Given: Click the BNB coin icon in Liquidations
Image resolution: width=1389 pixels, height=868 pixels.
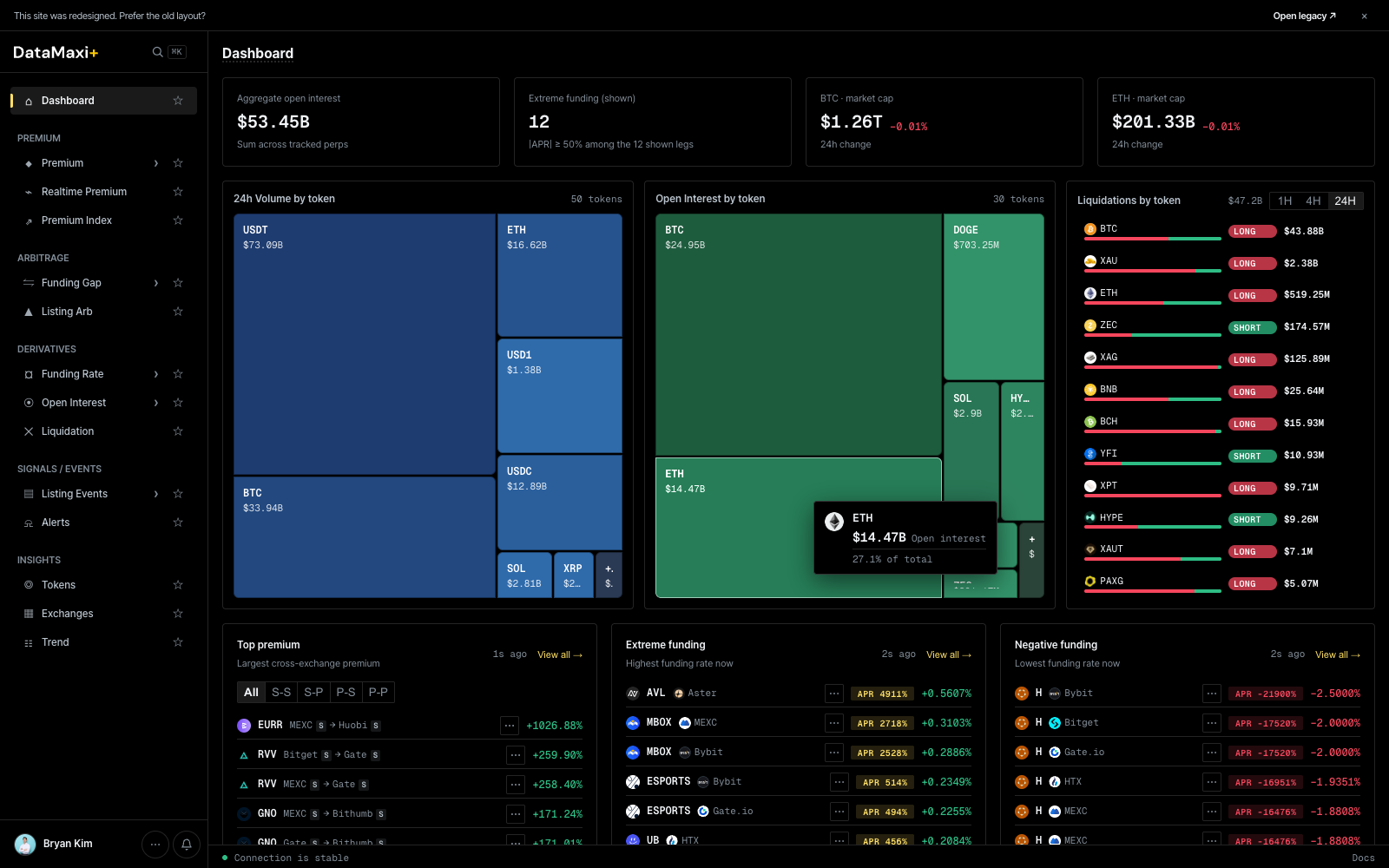Looking at the screenshot, I should click(1090, 390).
